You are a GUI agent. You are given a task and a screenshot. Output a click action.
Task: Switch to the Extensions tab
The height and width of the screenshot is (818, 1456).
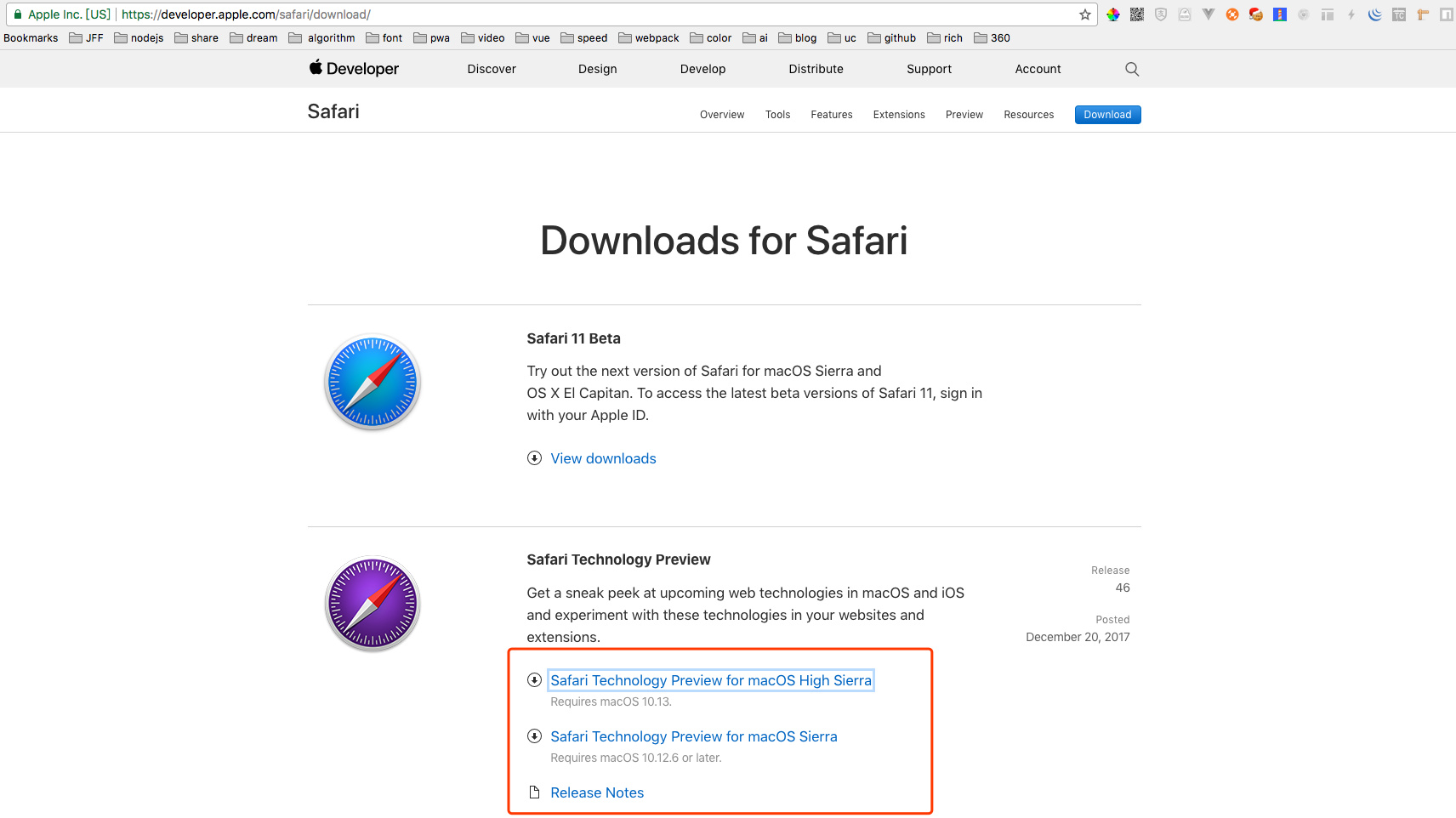pyautogui.click(x=899, y=115)
